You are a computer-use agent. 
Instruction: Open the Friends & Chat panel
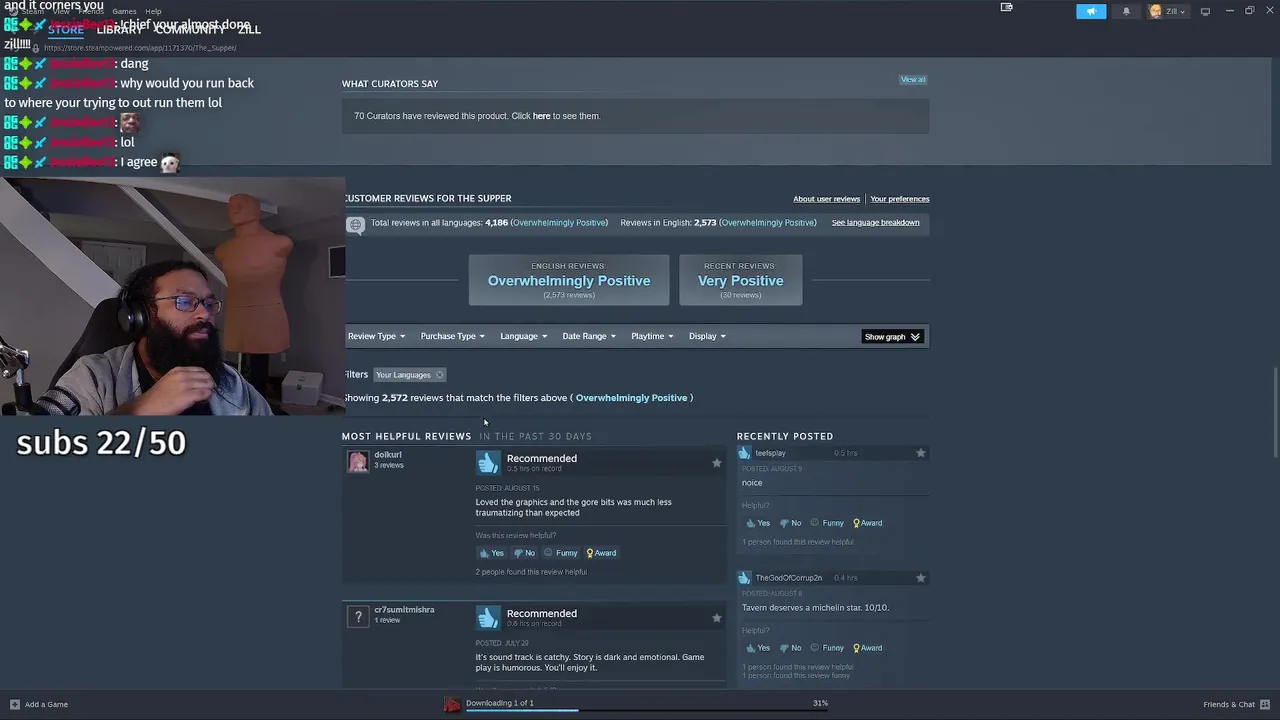1236,704
